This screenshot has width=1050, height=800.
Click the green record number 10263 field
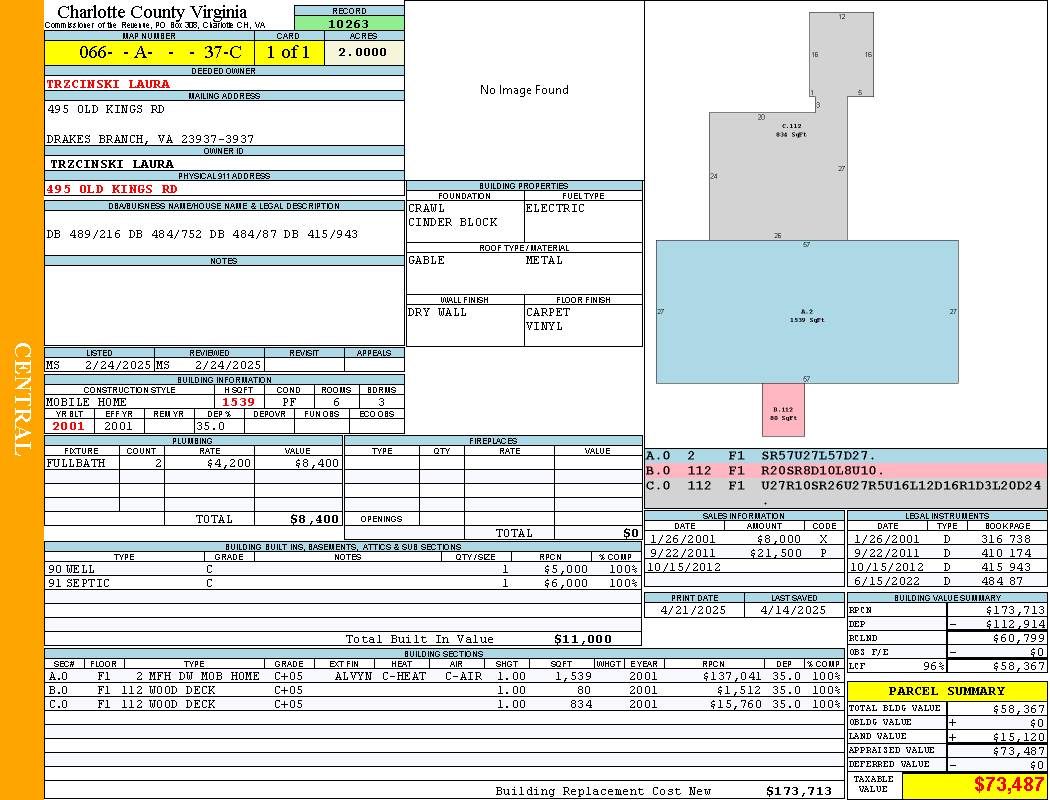click(349, 24)
